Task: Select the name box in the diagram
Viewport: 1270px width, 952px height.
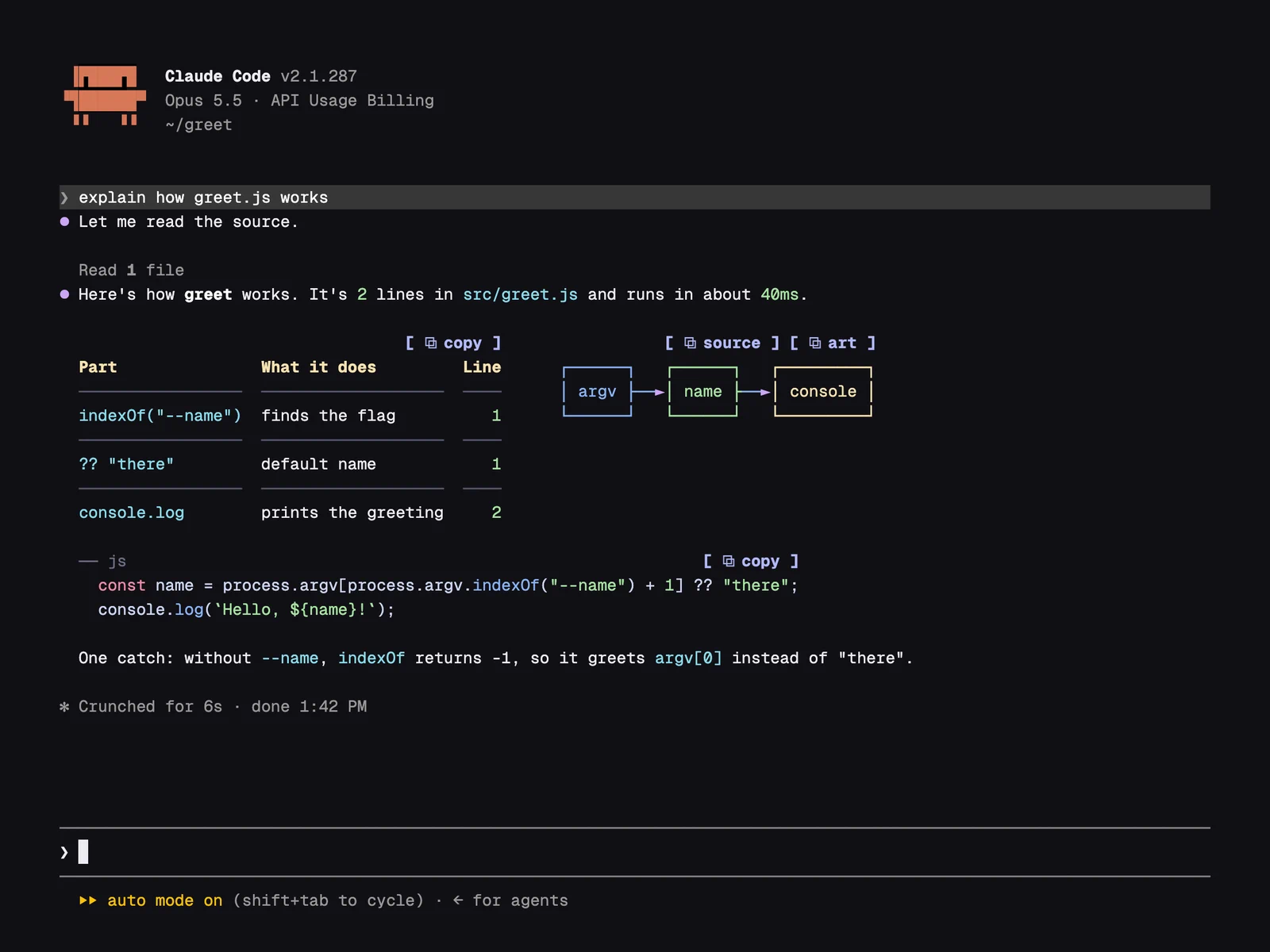Action: point(702,391)
